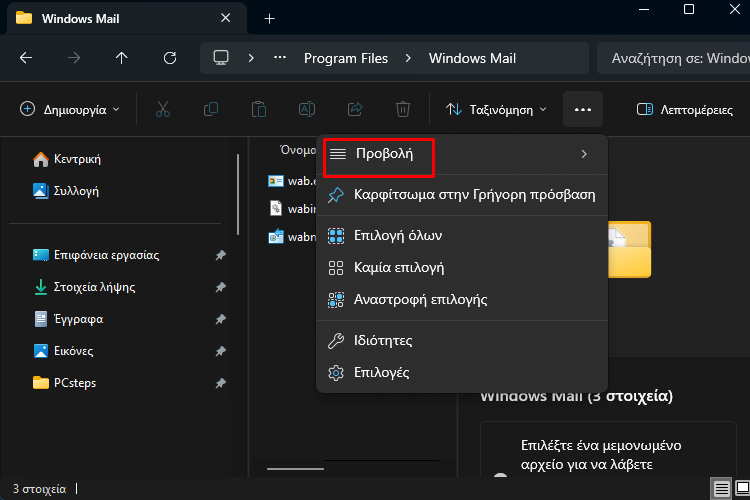The height and width of the screenshot is (500, 750).
Task: Switch to details list view in status bar
Action: [721, 489]
